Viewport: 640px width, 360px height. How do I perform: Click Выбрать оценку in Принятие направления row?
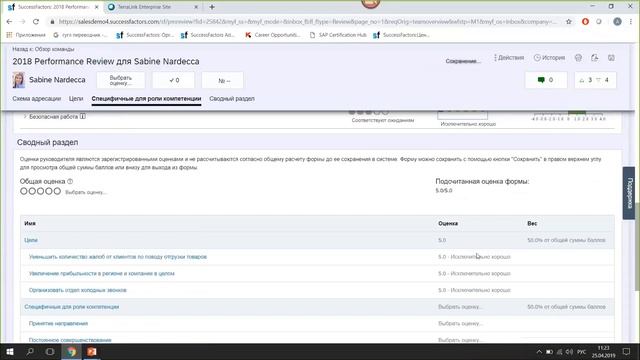click(x=460, y=323)
